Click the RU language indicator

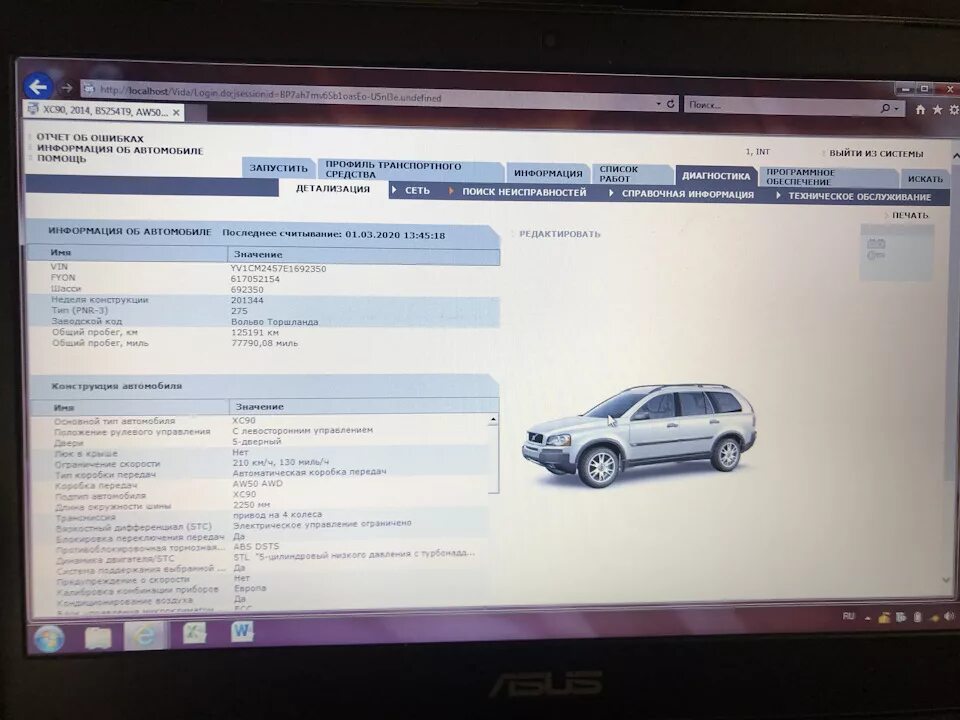pos(848,616)
